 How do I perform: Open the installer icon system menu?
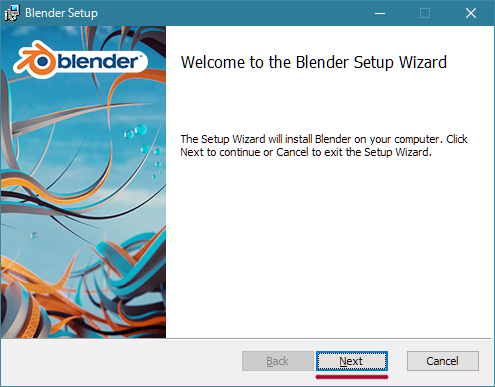[x=12, y=13]
